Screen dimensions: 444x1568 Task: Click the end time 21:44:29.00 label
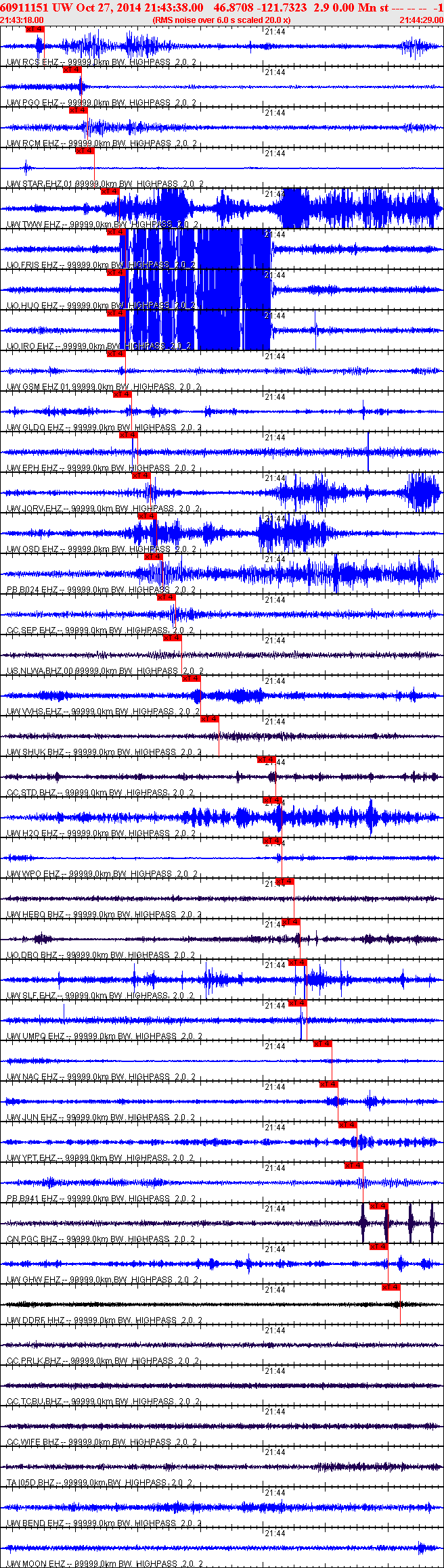pos(421,20)
